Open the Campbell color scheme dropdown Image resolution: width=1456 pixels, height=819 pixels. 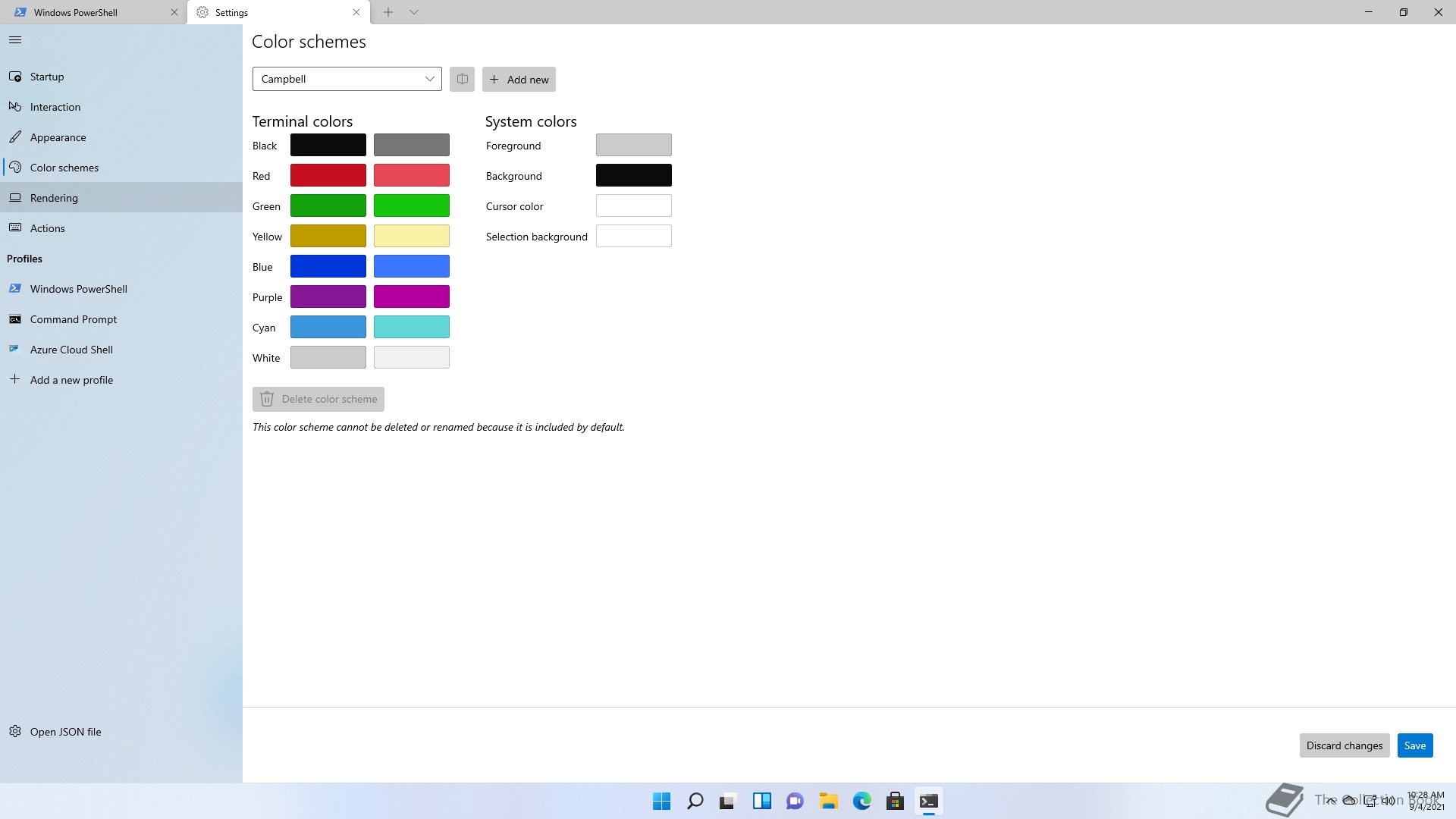click(347, 79)
